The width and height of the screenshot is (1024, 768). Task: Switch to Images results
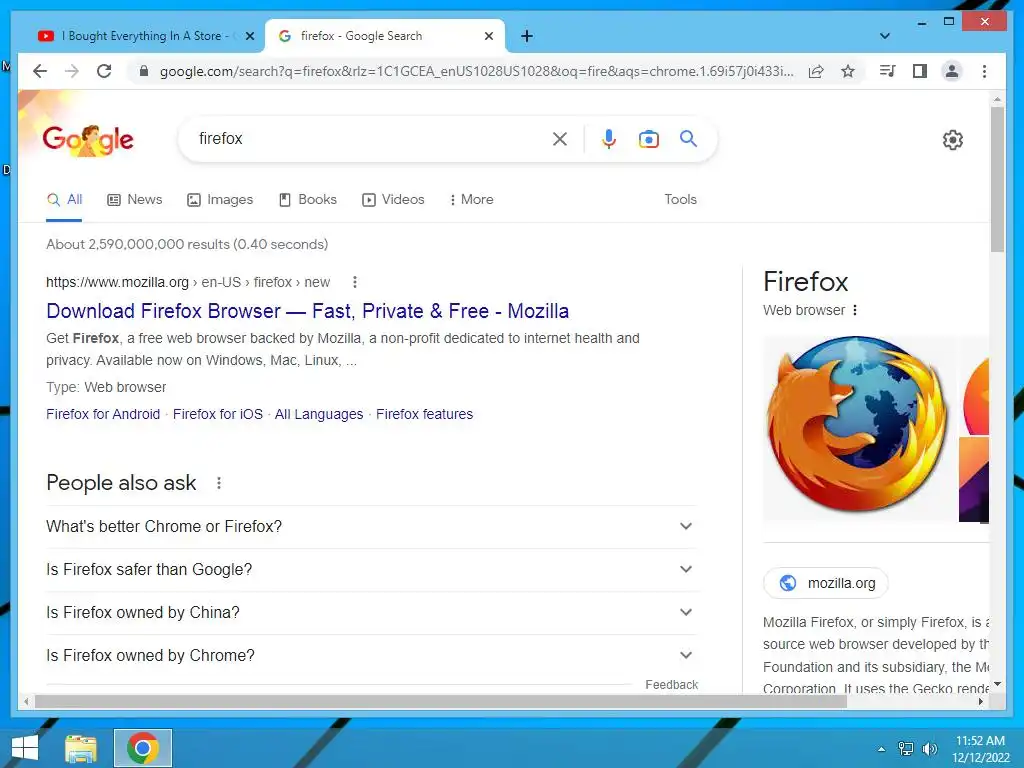(x=220, y=199)
